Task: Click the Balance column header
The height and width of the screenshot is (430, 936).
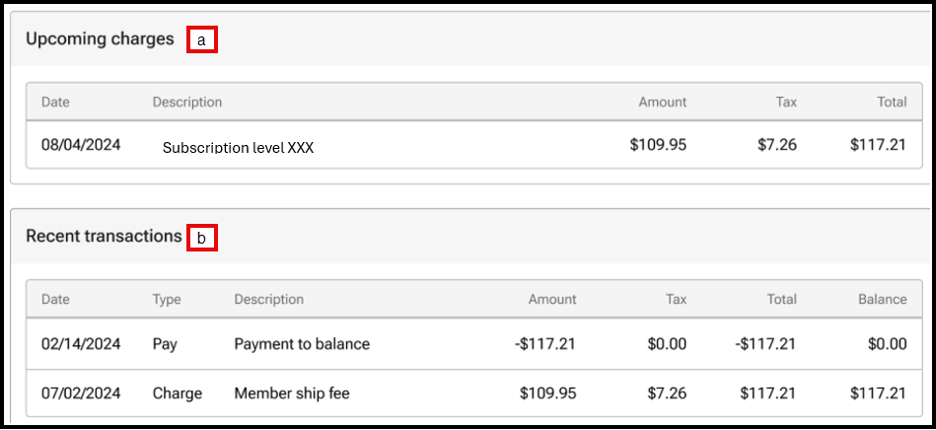Action: click(x=882, y=299)
